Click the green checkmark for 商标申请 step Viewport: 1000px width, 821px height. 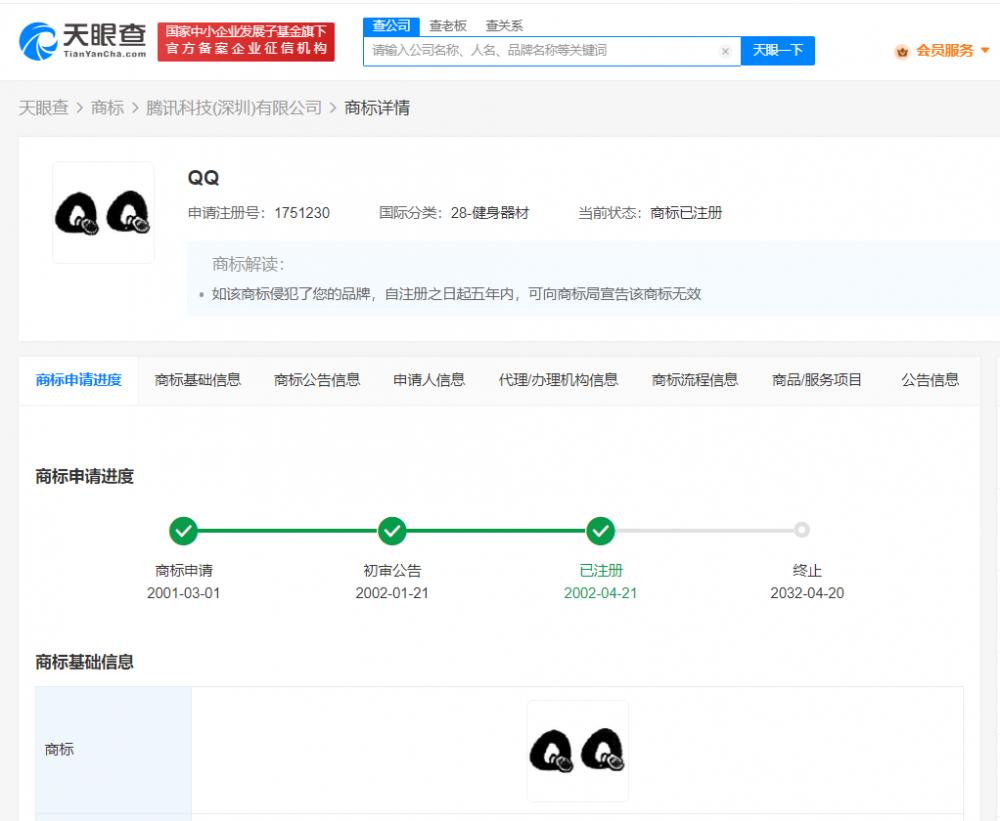click(x=183, y=531)
